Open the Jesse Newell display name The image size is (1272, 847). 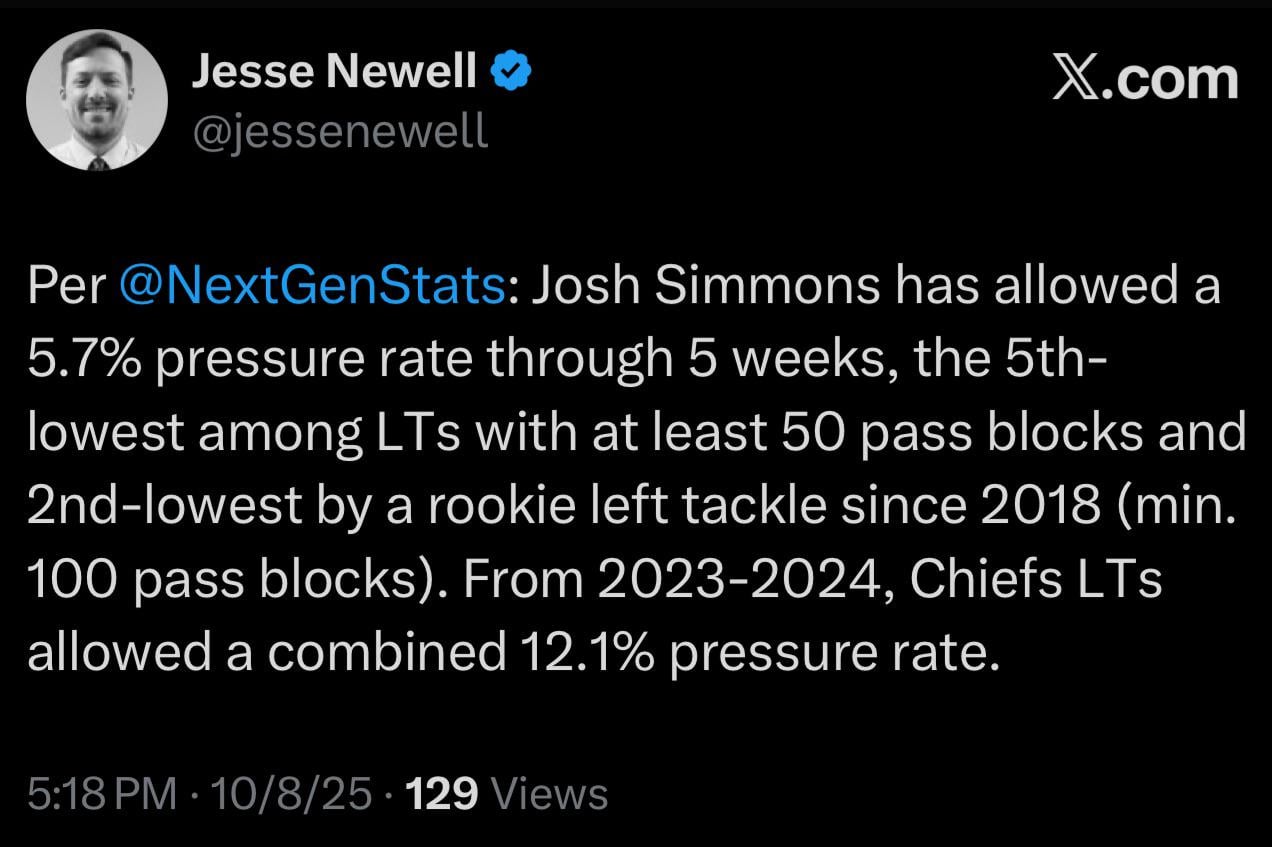pyautogui.click(x=334, y=72)
